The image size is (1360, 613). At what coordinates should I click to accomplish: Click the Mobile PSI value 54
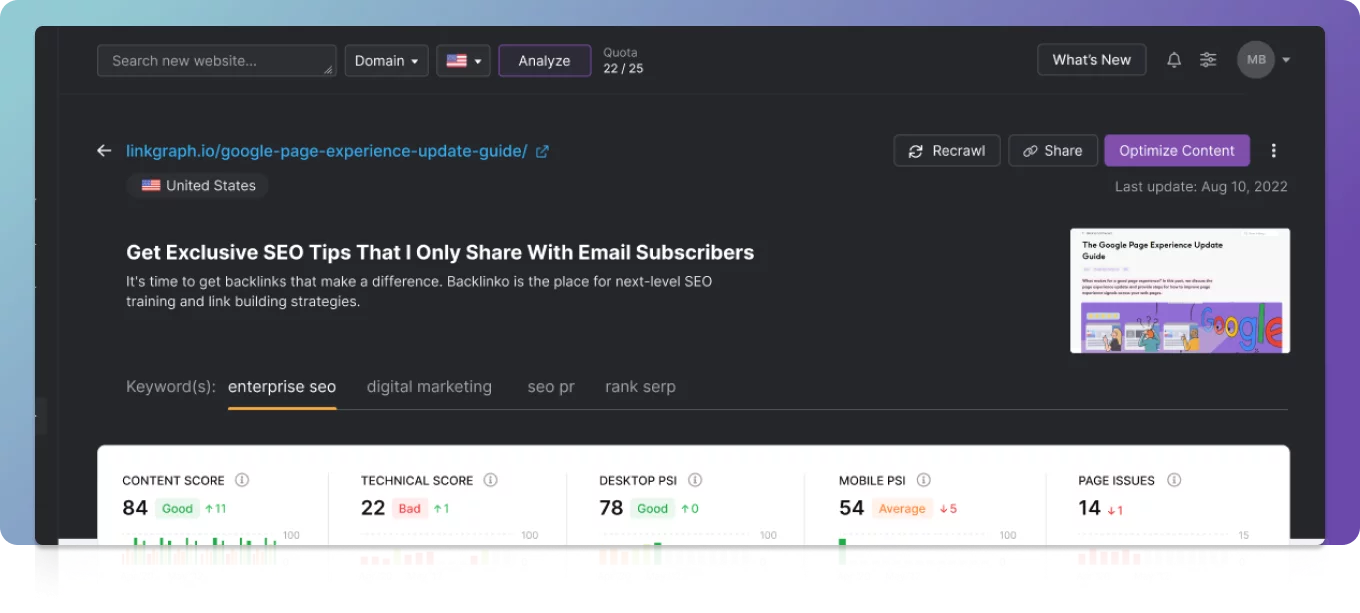(x=851, y=508)
